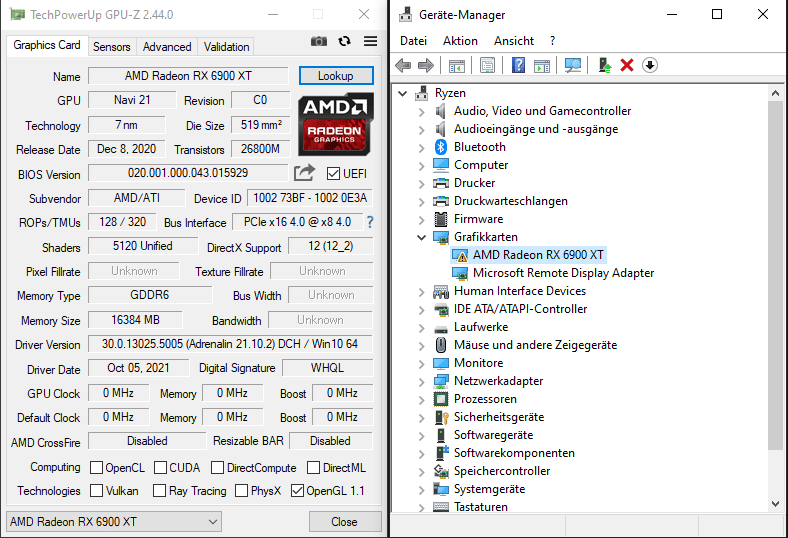Switch to the Validation tab
The image size is (788, 538).
226,47
